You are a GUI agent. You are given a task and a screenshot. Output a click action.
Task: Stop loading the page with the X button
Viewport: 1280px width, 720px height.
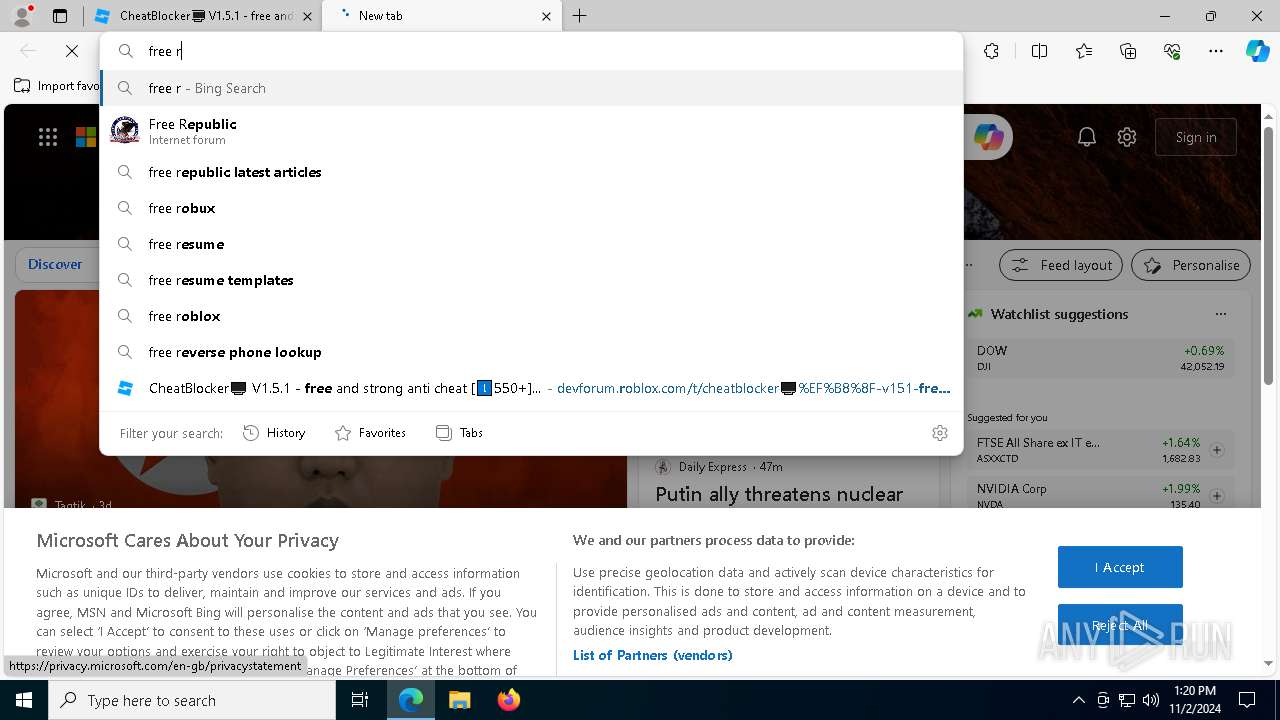click(72, 51)
